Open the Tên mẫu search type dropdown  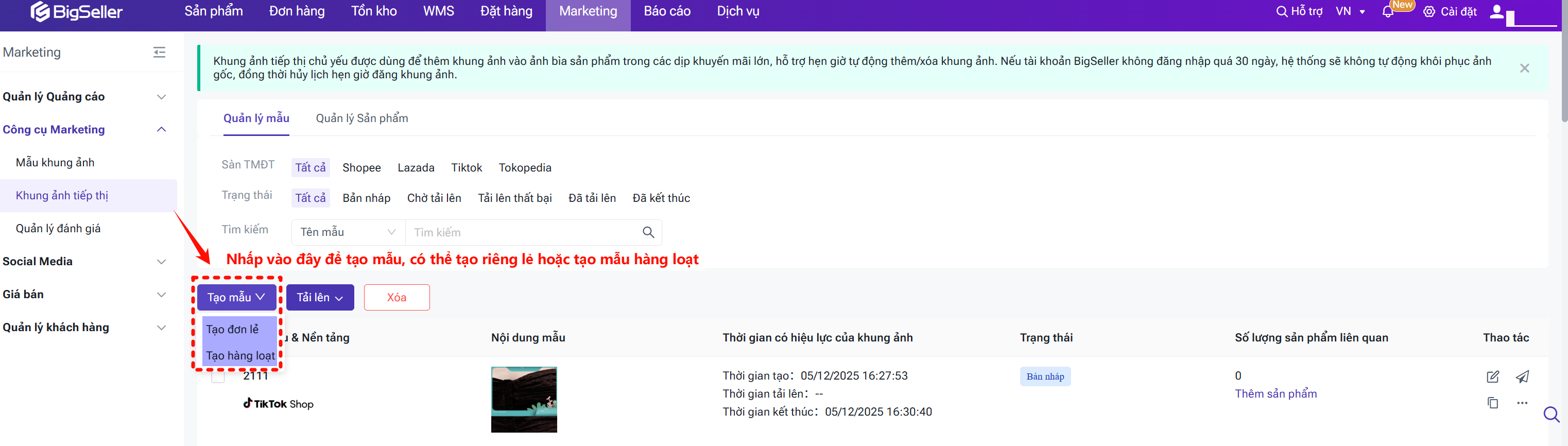(x=348, y=232)
